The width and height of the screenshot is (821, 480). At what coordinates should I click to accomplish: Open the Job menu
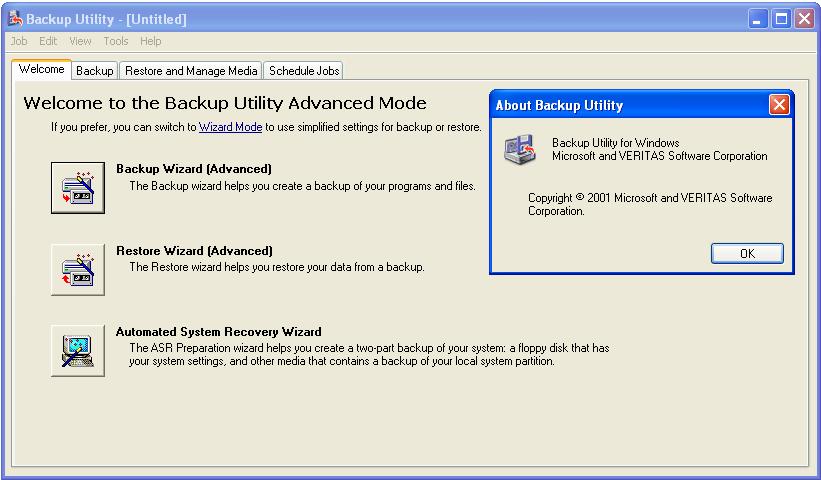(19, 41)
